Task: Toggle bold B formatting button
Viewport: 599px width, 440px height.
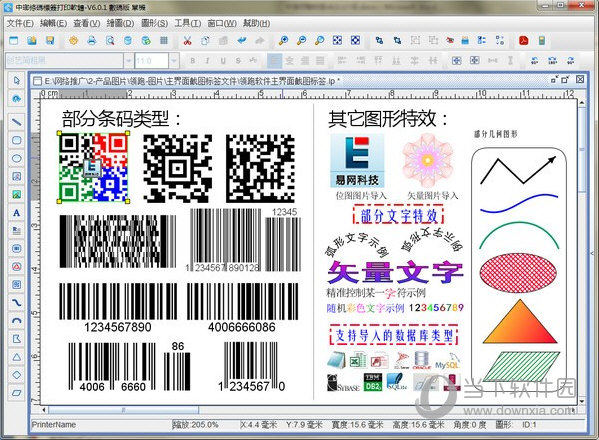Action: (x=193, y=60)
